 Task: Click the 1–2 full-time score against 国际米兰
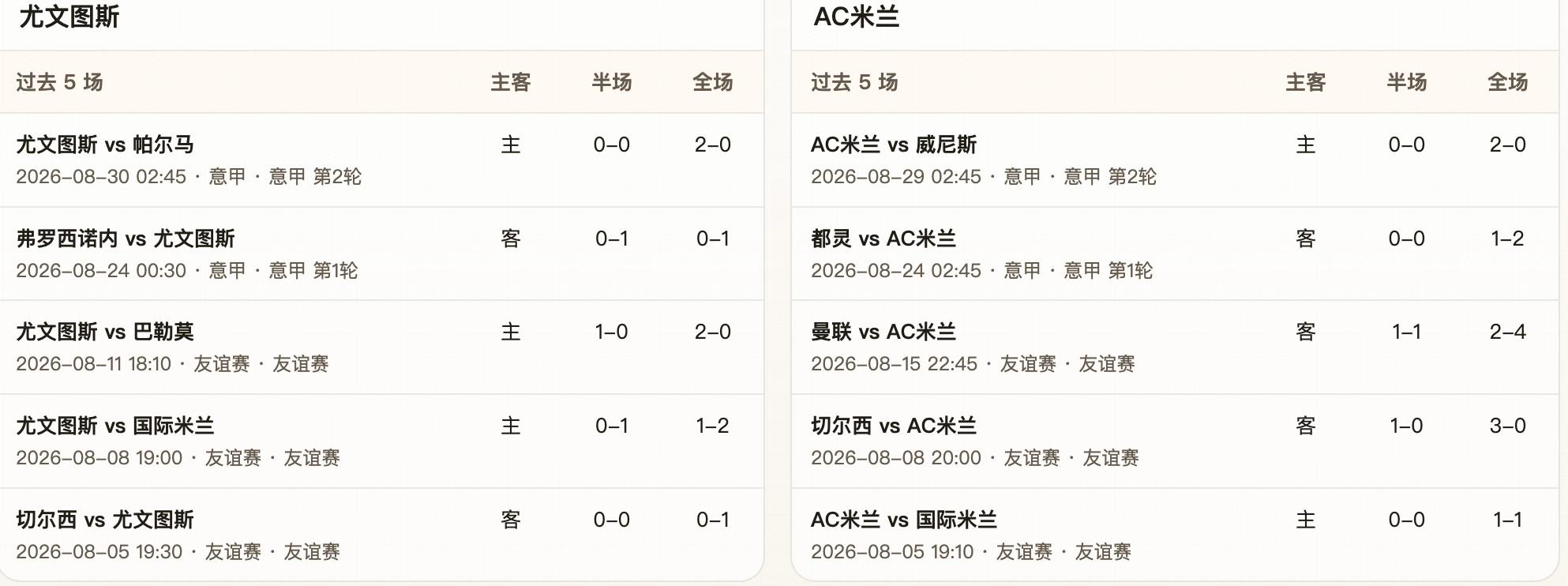pos(713,426)
